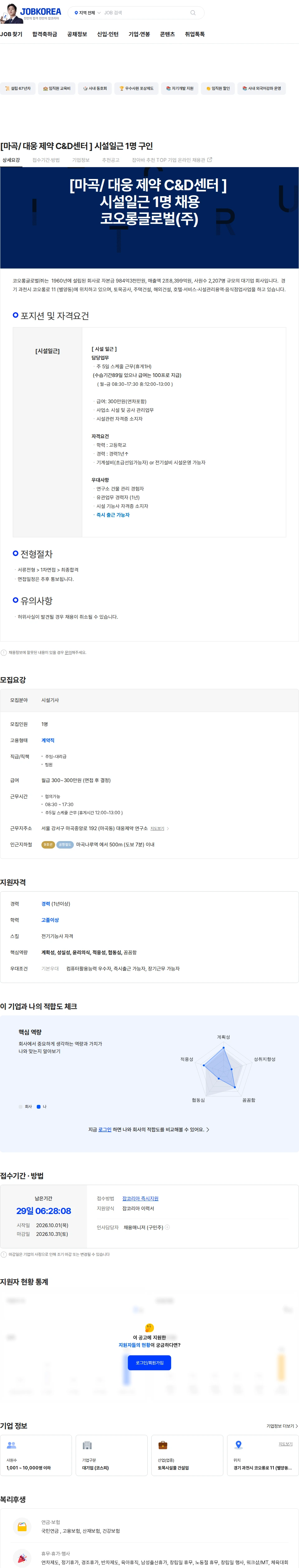Switch to the 추천공고 tab
The width and height of the screenshot is (299, 1568).
pyautogui.click(x=111, y=160)
